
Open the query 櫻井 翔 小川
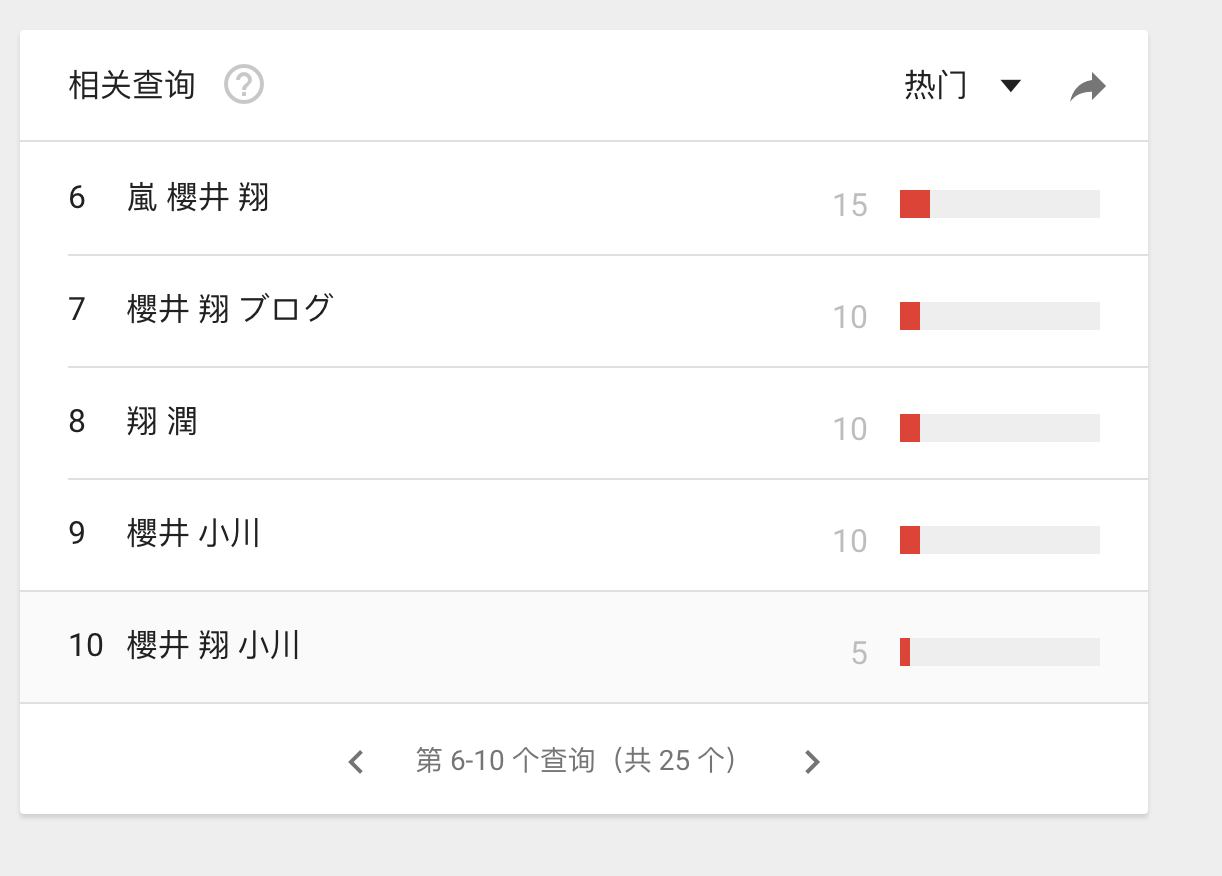213,646
